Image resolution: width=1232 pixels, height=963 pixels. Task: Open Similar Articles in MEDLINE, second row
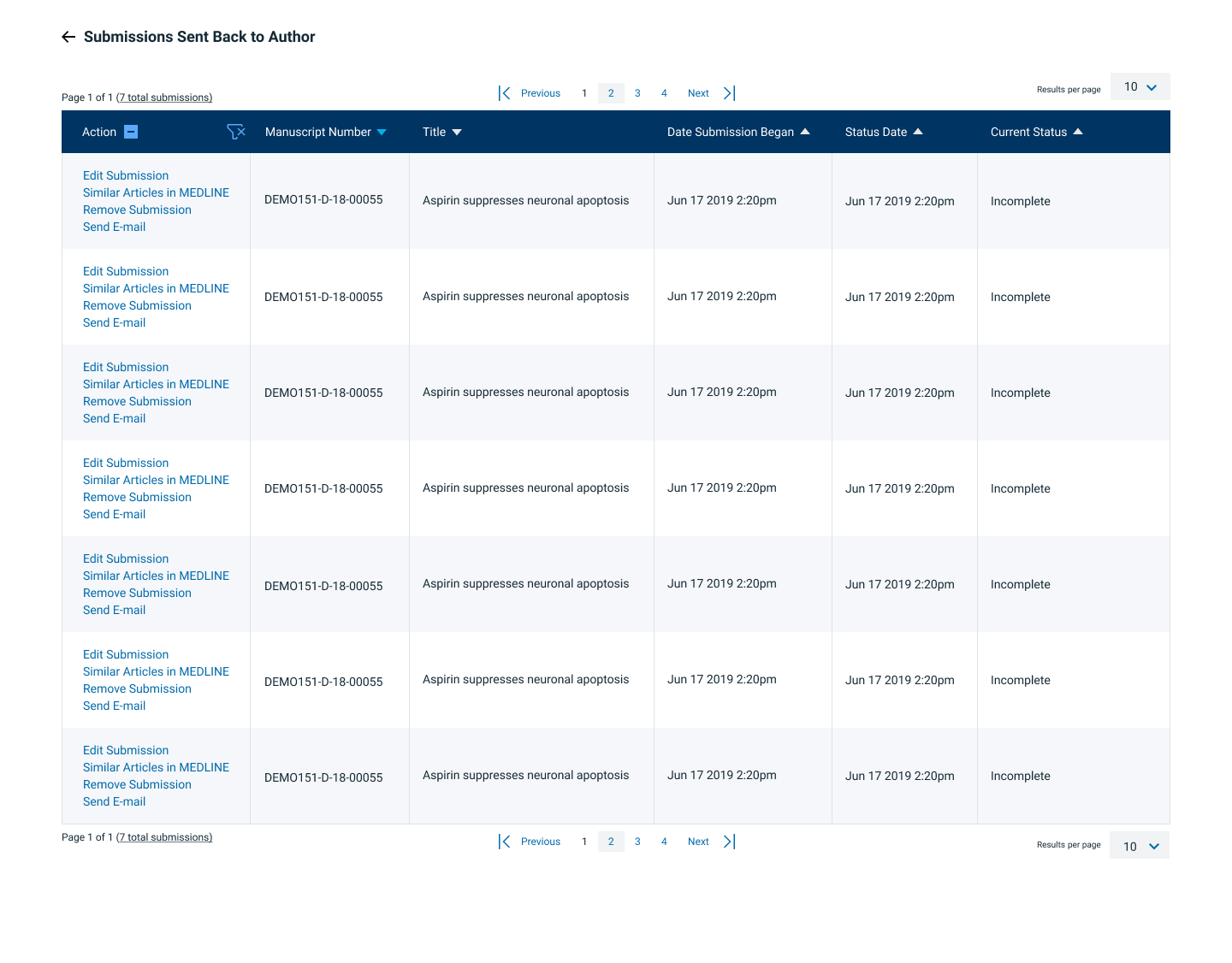pyautogui.click(x=156, y=288)
